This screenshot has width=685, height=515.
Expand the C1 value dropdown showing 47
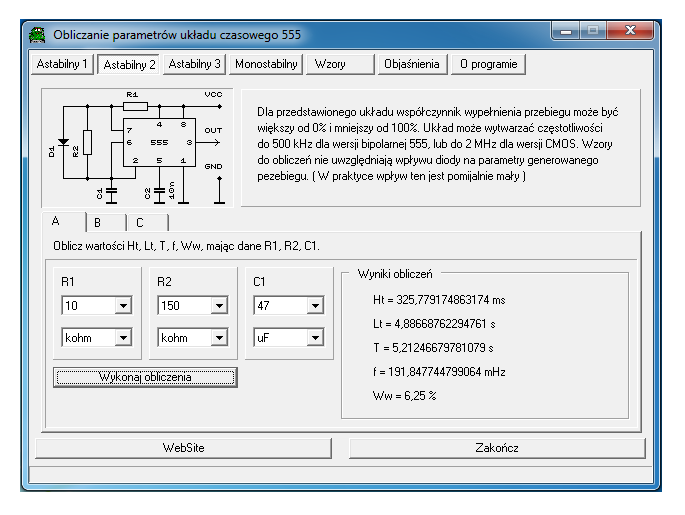pyautogui.click(x=315, y=305)
